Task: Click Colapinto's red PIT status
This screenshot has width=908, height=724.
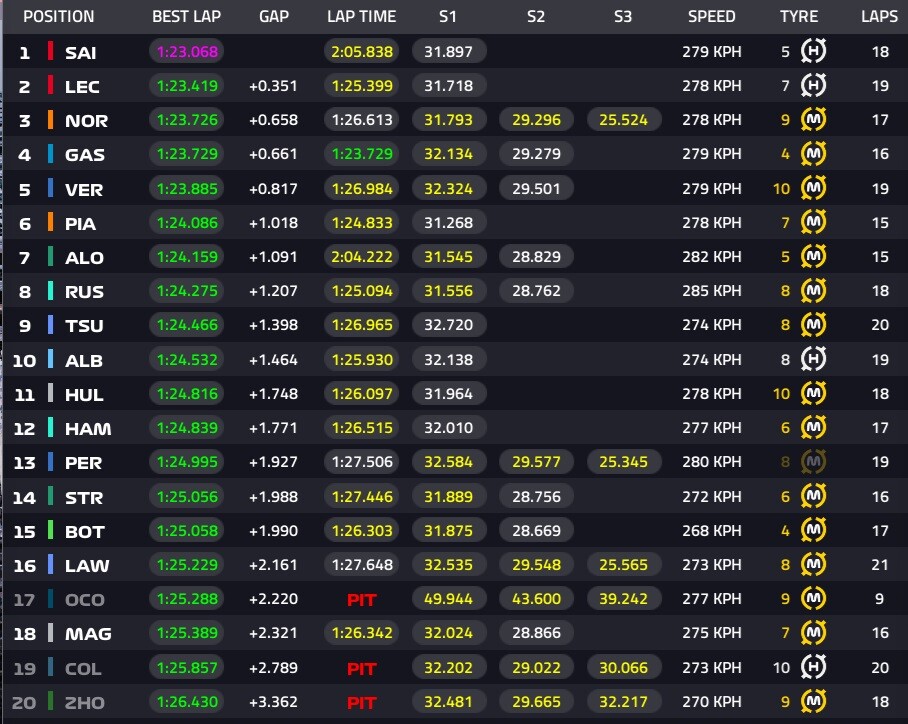Action: (361, 668)
